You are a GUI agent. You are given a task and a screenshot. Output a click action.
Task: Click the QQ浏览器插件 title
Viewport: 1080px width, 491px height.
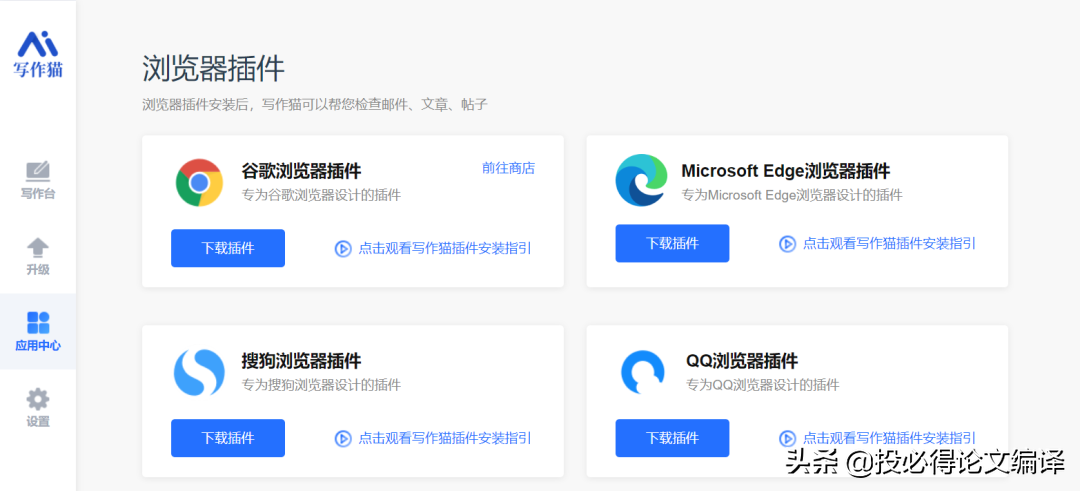pyautogui.click(x=742, y=361)
